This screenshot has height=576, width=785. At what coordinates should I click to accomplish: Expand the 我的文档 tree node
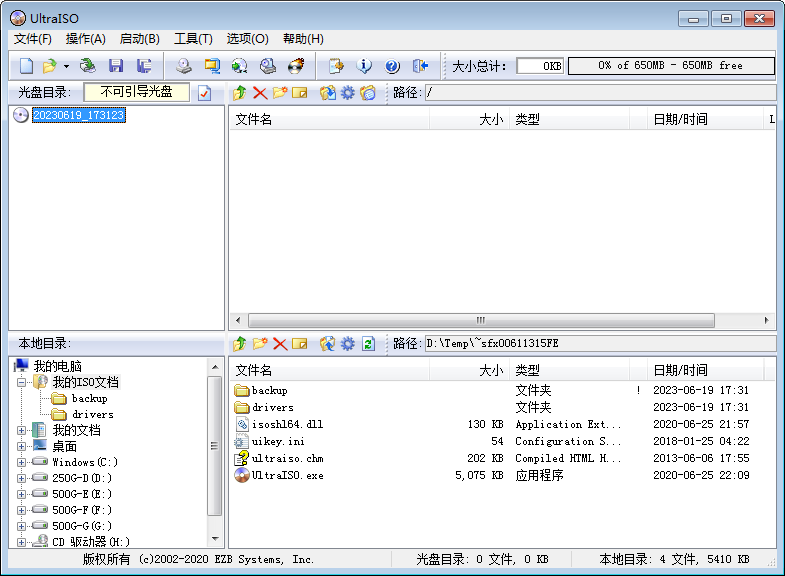point(22,430)
